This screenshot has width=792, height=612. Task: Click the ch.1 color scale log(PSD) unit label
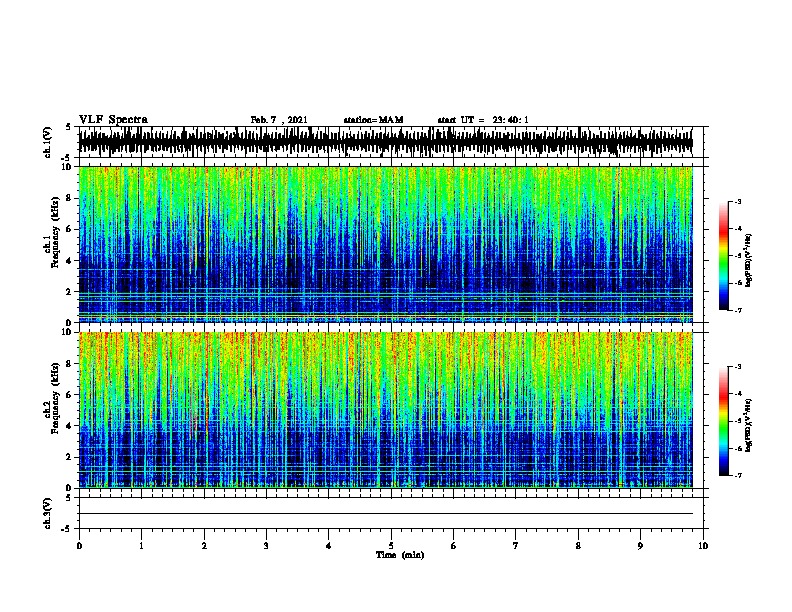pos(749,260)
